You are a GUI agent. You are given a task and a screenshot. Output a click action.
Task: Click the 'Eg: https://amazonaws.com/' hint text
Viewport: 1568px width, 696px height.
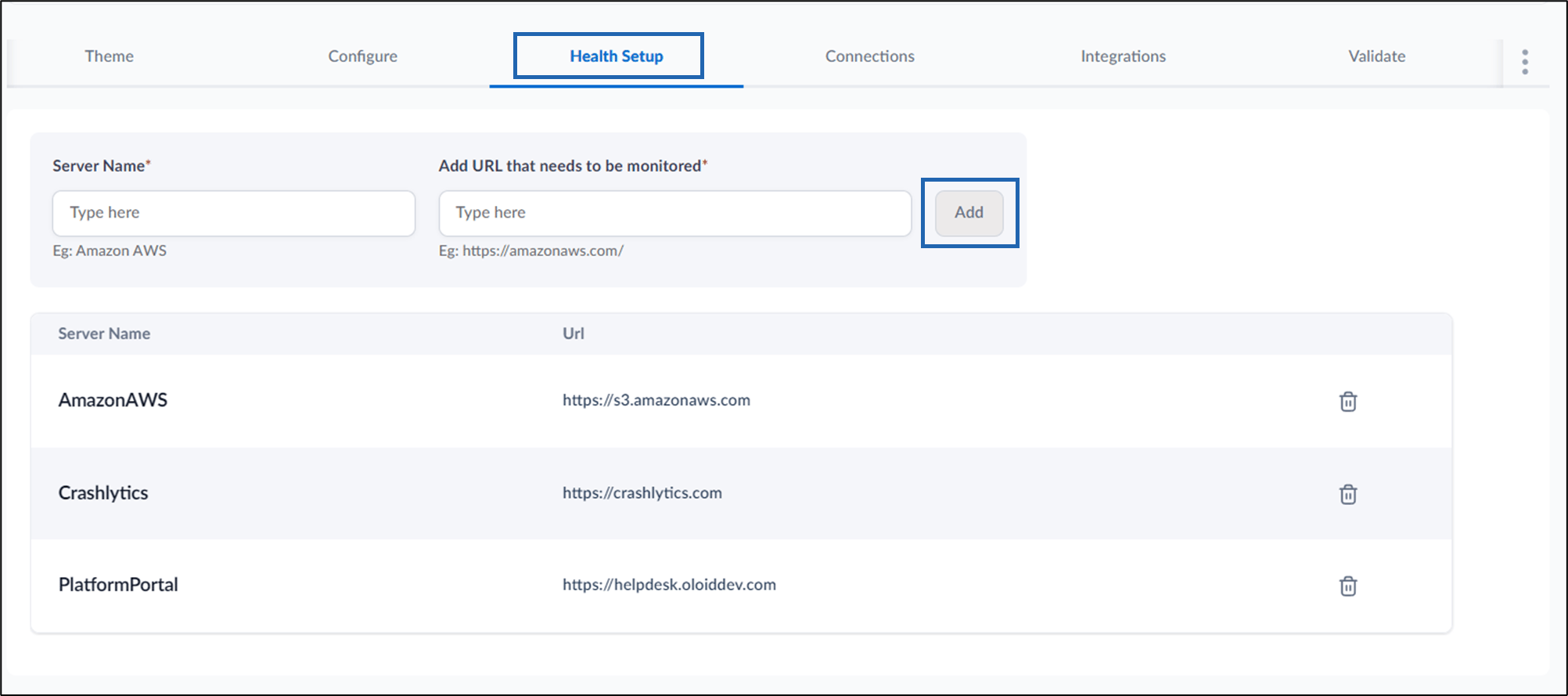click(530, 251)
